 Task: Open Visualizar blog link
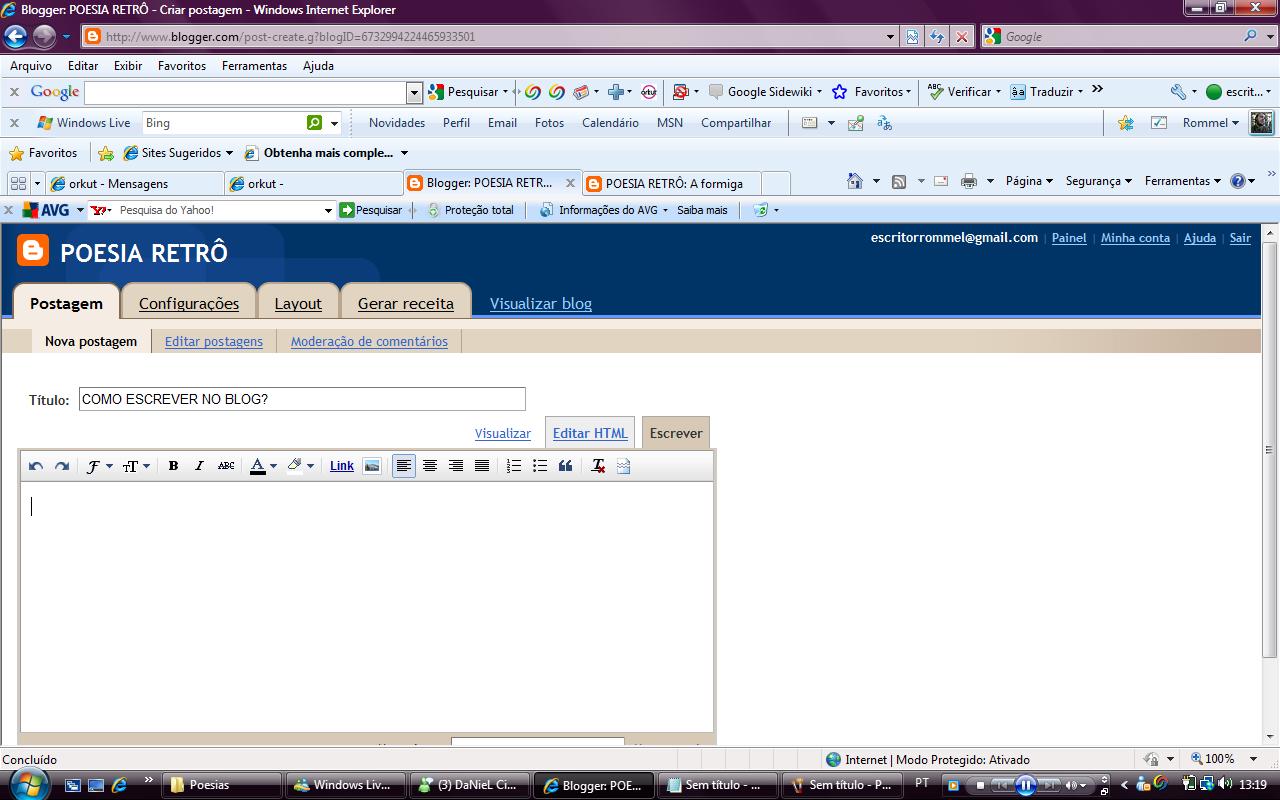tap(541, 303)
